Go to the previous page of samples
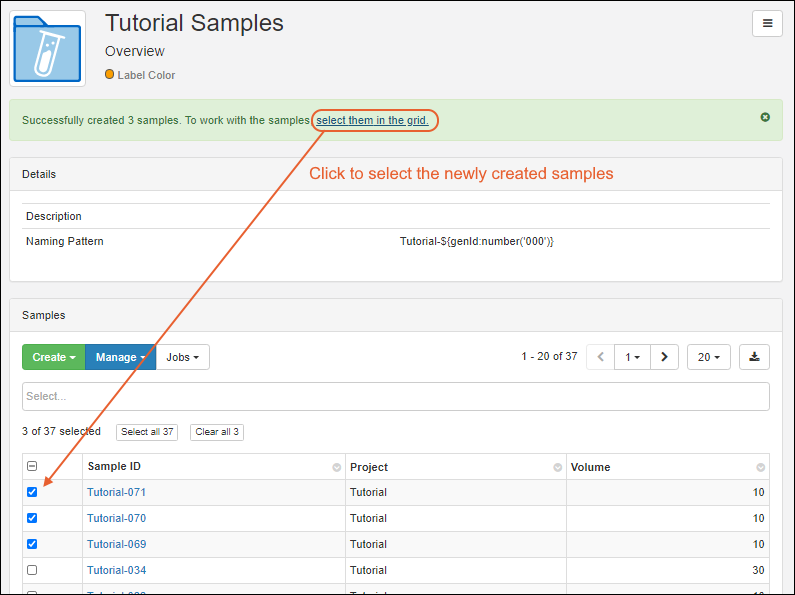This screenshot has width=795, height=595. [x=601, y=357]
